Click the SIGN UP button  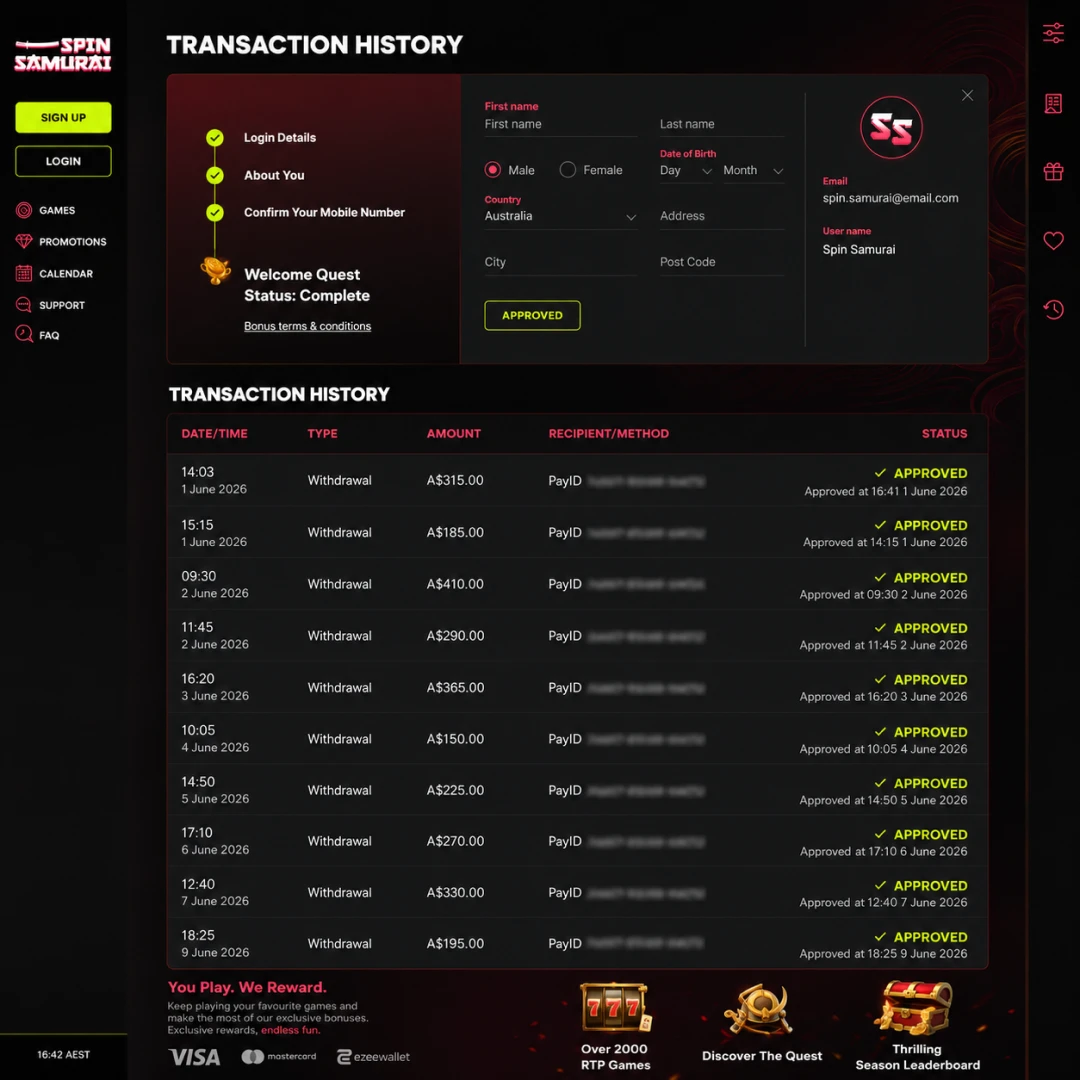[63, 117]
